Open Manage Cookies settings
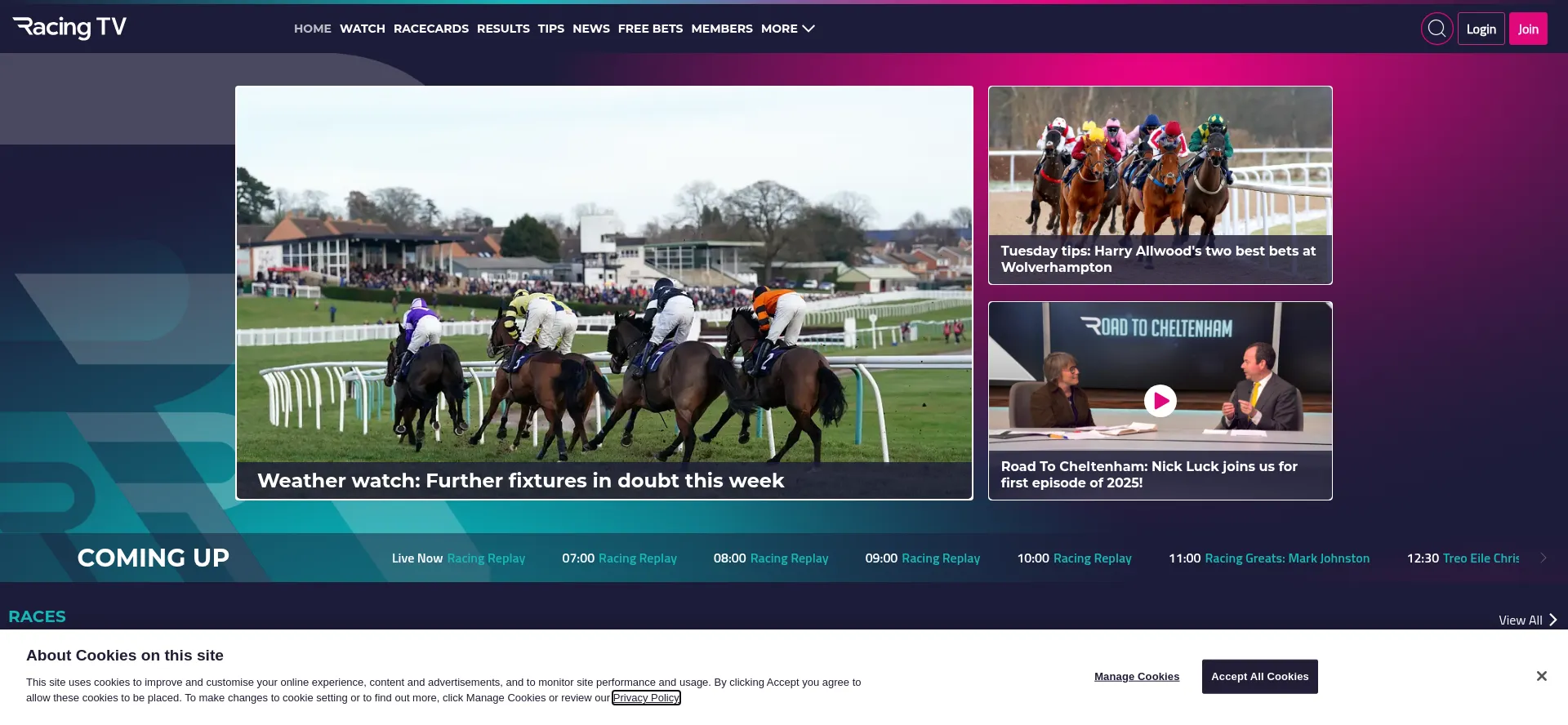 1137,677
